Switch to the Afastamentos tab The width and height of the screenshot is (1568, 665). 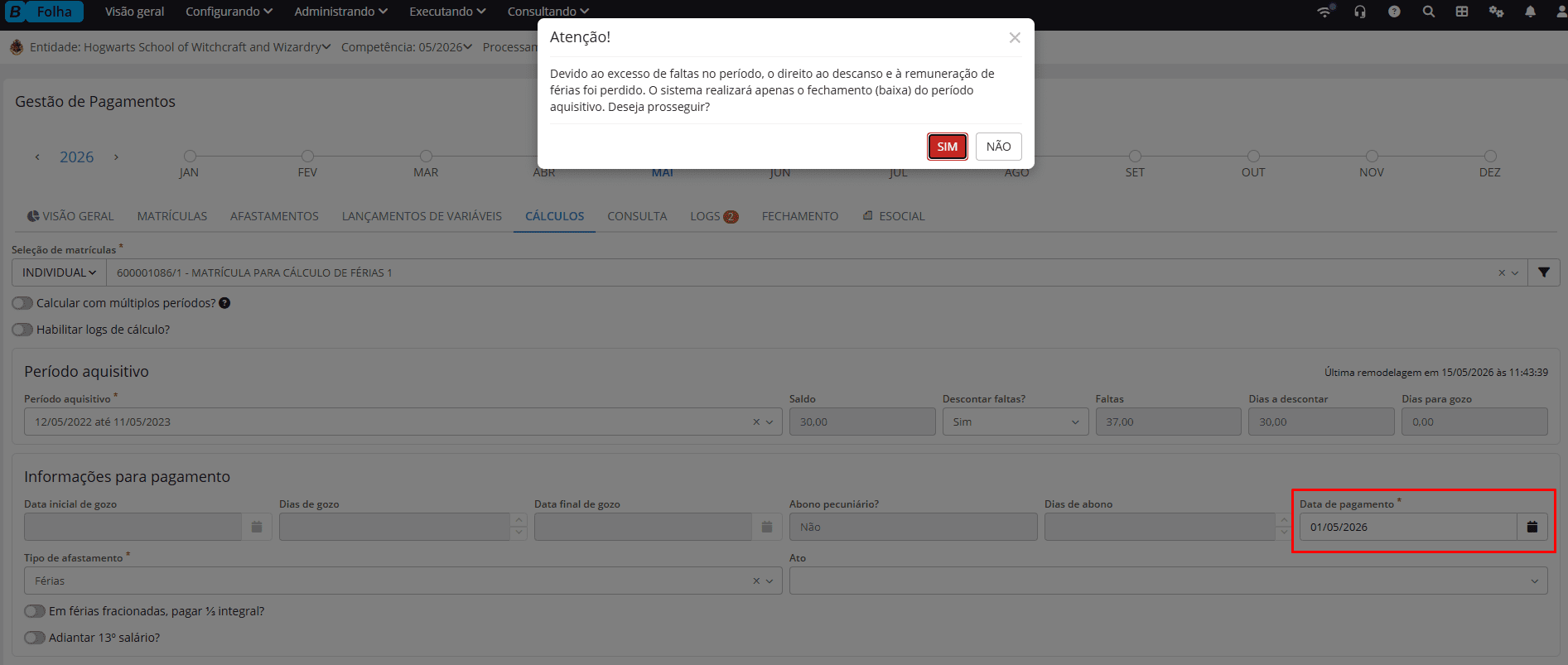tap(274, 216)
